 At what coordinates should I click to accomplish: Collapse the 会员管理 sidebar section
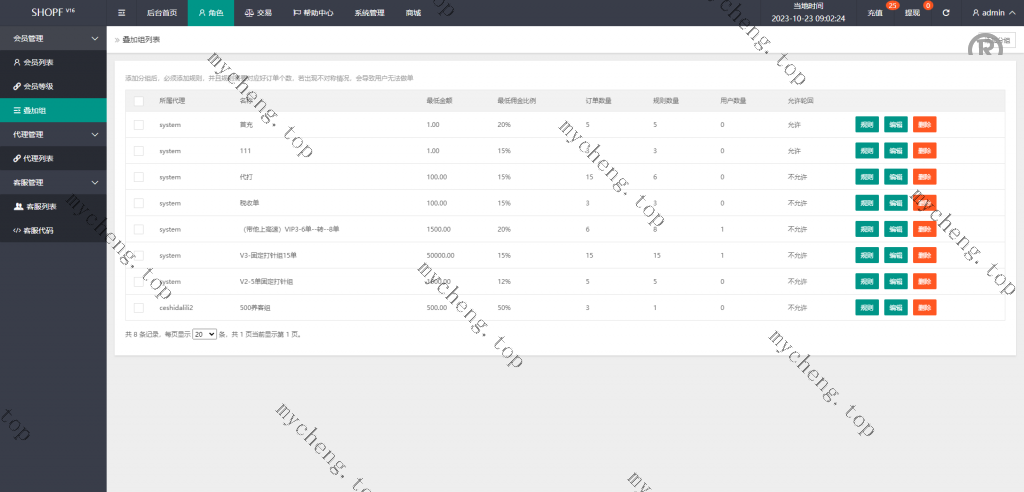point(53,38)
